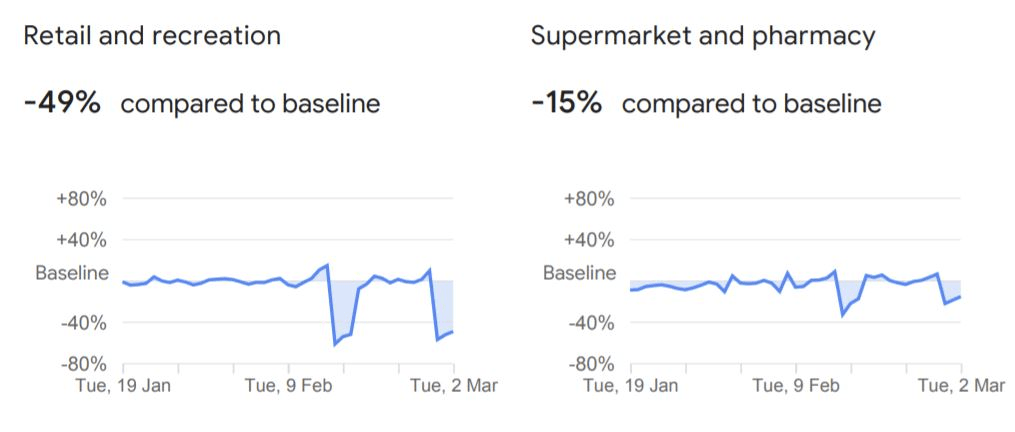
Task: Click supermarket chart's Tue, 2 Mar date
Action: (960, 385)
